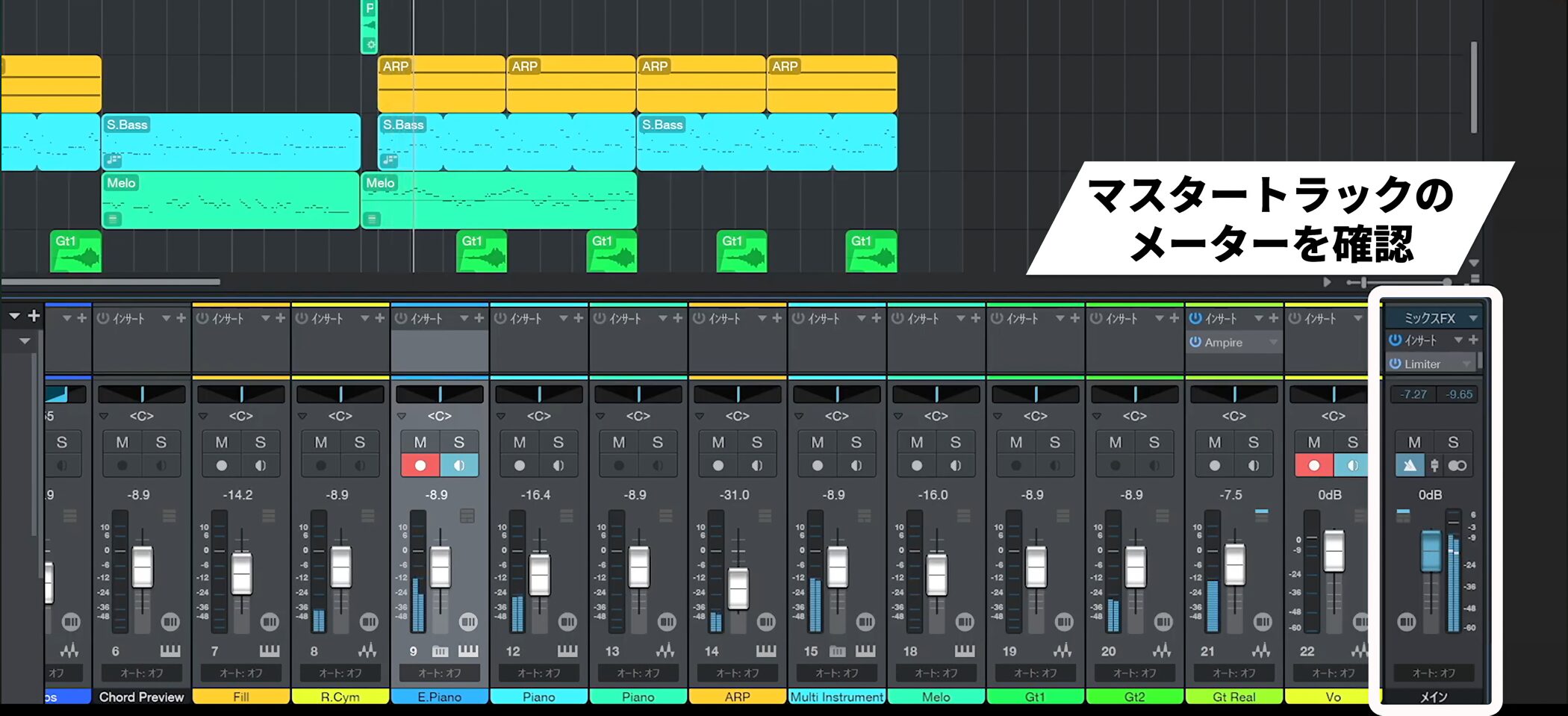The height and width of the screenshot is (716, 1568).
Task: Open the insert dropdown on the R.Cym channel
Action: pyautogui.click(x=364, y=318)
